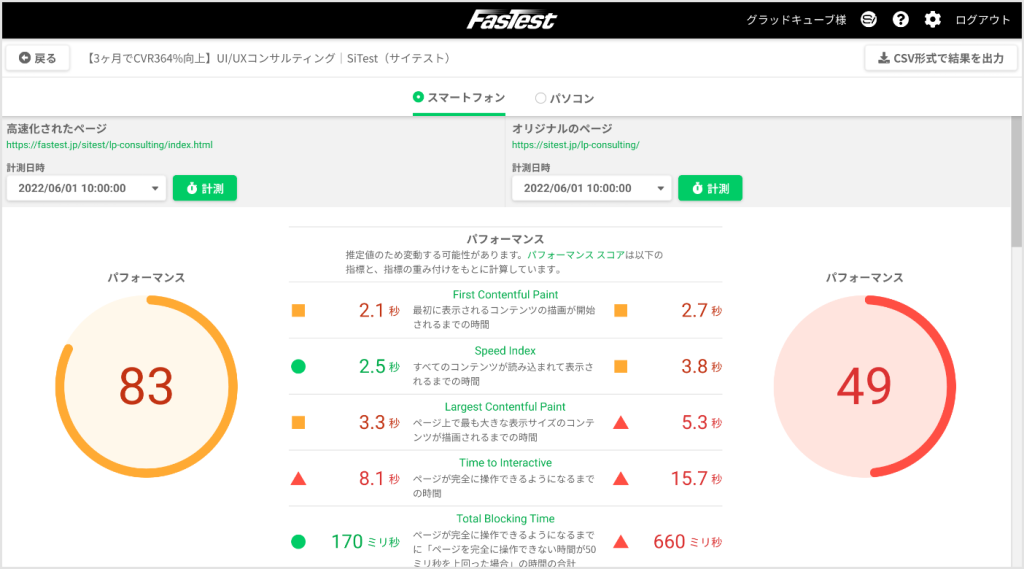Open the パフォーマンス スコア link
Image resolution: width=1024 pixels, height=569 pixels.
click(x=576, y=255)
